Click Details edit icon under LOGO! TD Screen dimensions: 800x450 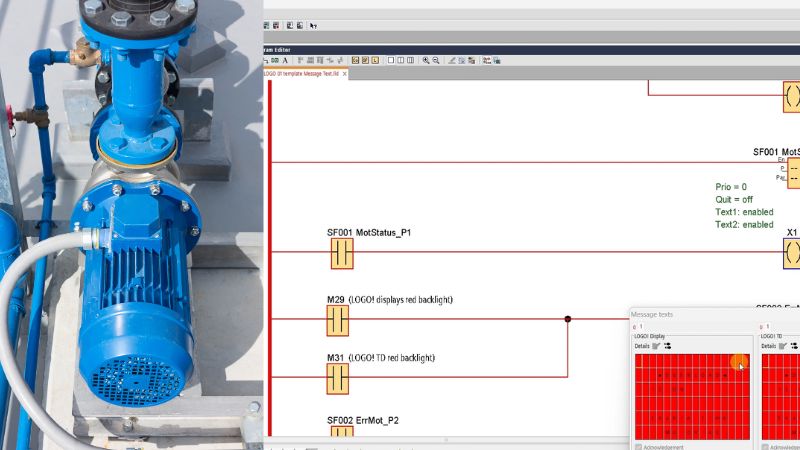pyautogui.click(x=783, y=346)
